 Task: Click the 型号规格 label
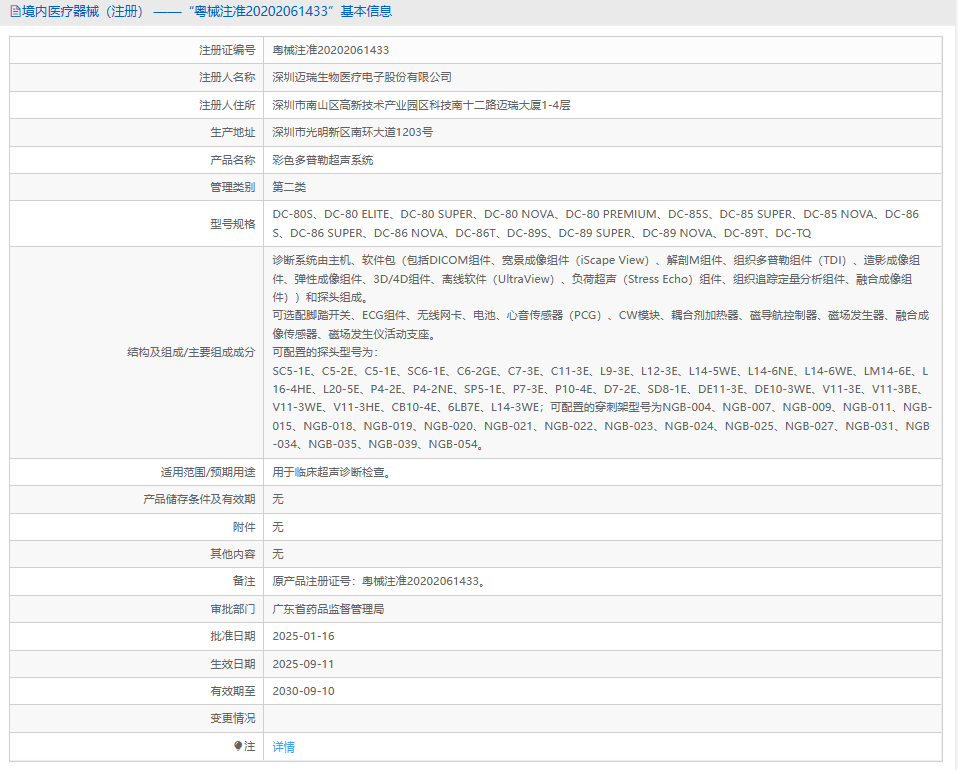233,224
